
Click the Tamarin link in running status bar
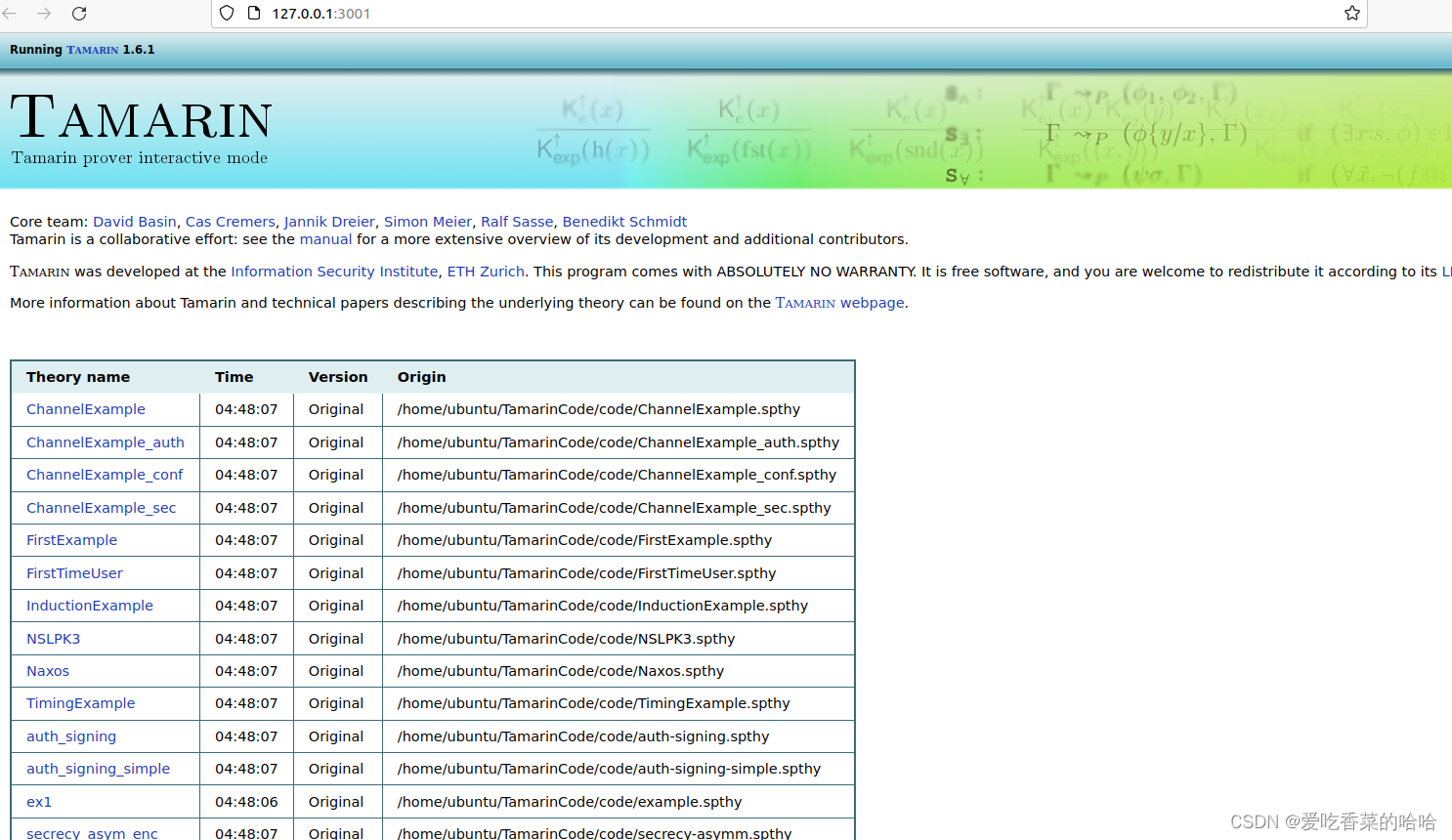[x=93, y=50]
